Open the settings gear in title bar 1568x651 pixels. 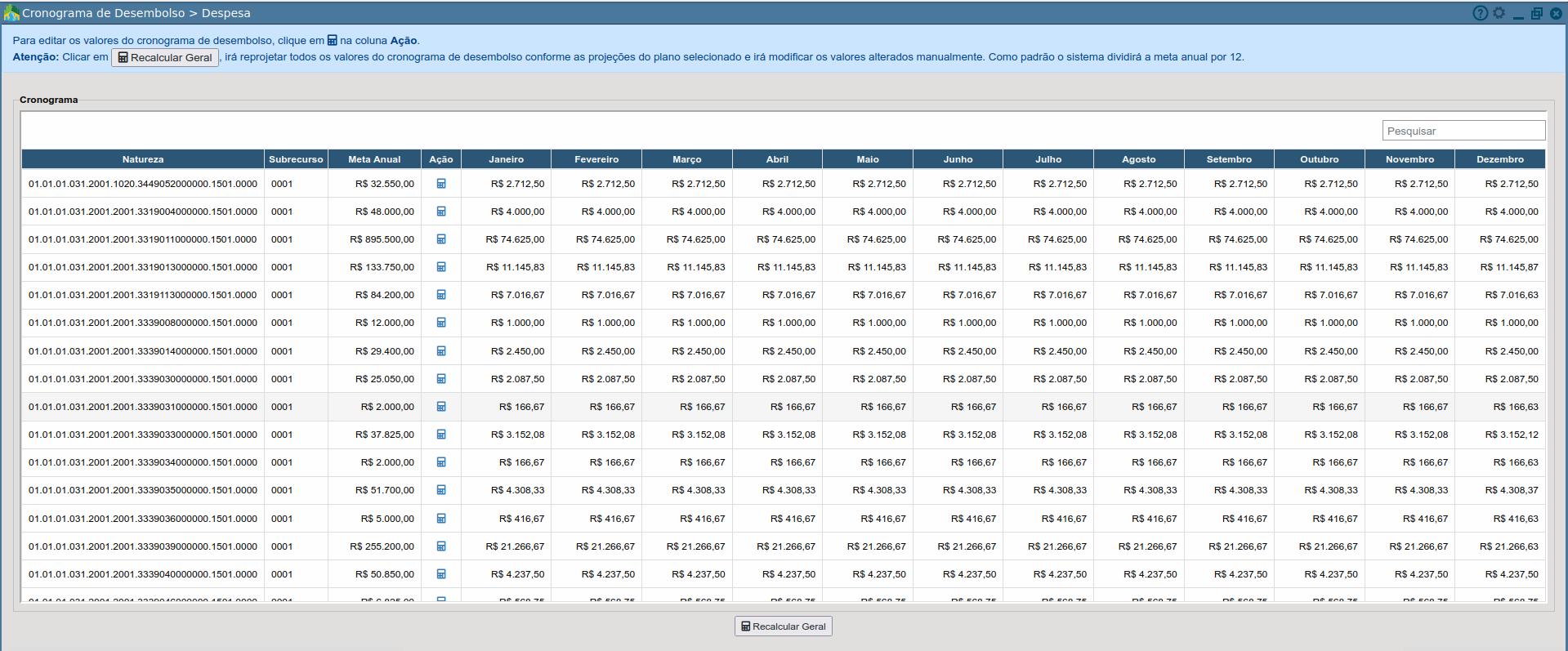pos(1499,13)
